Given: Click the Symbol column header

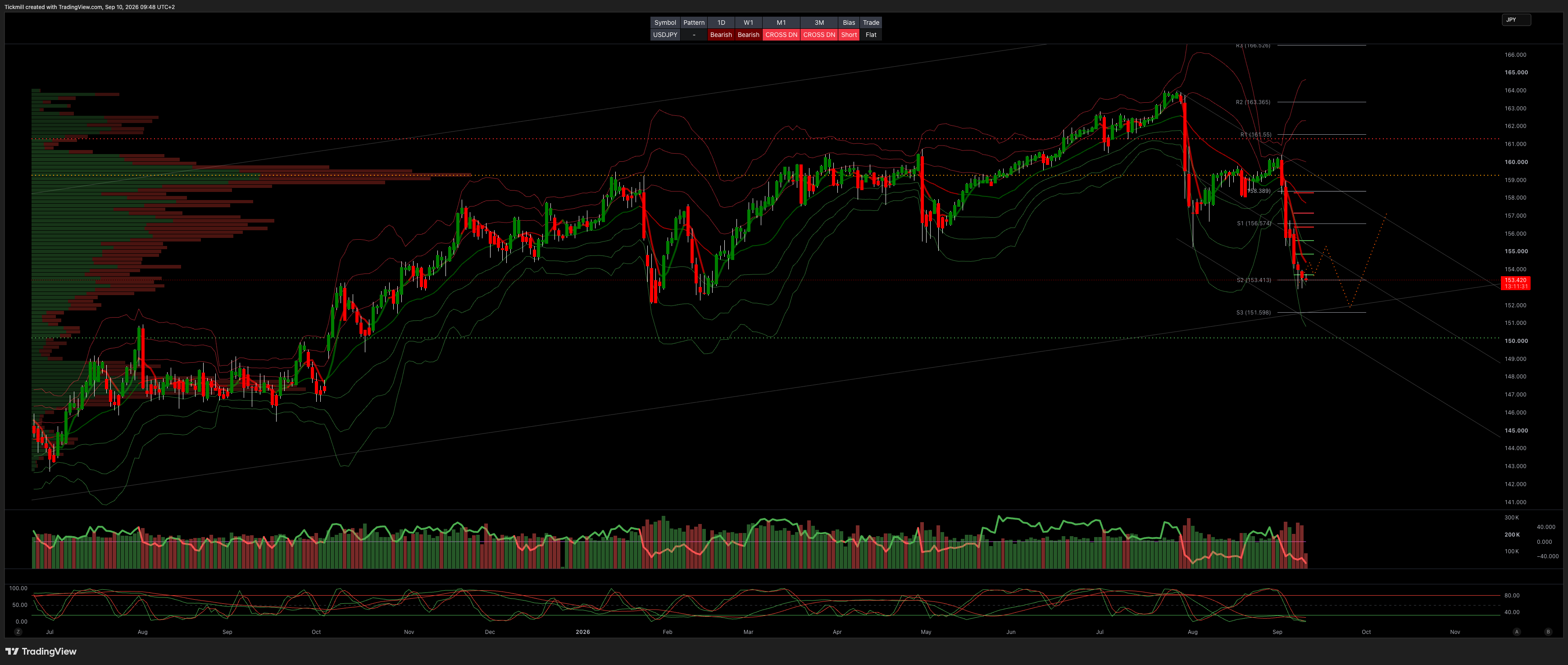Looking at the screenshot, I should coord(665,23).
